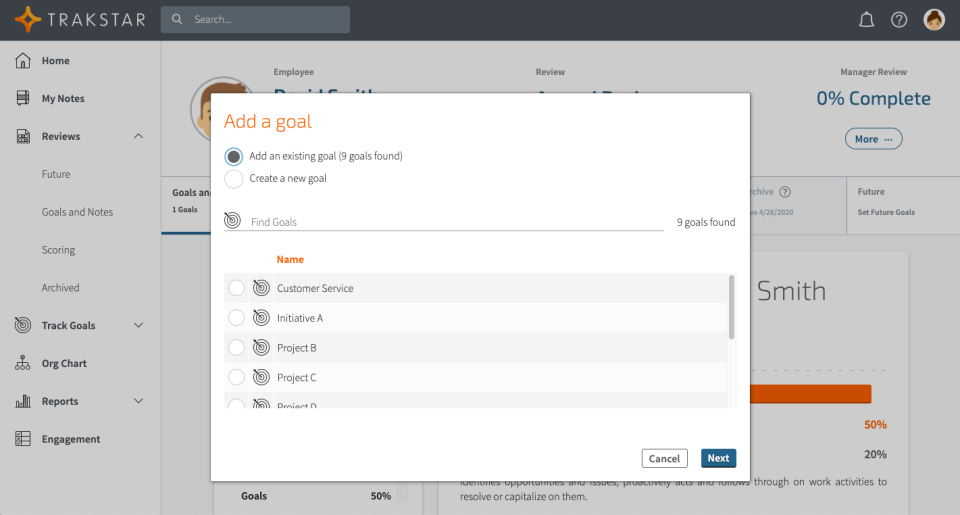Focus the Find Goals search field

coord(455,222)
